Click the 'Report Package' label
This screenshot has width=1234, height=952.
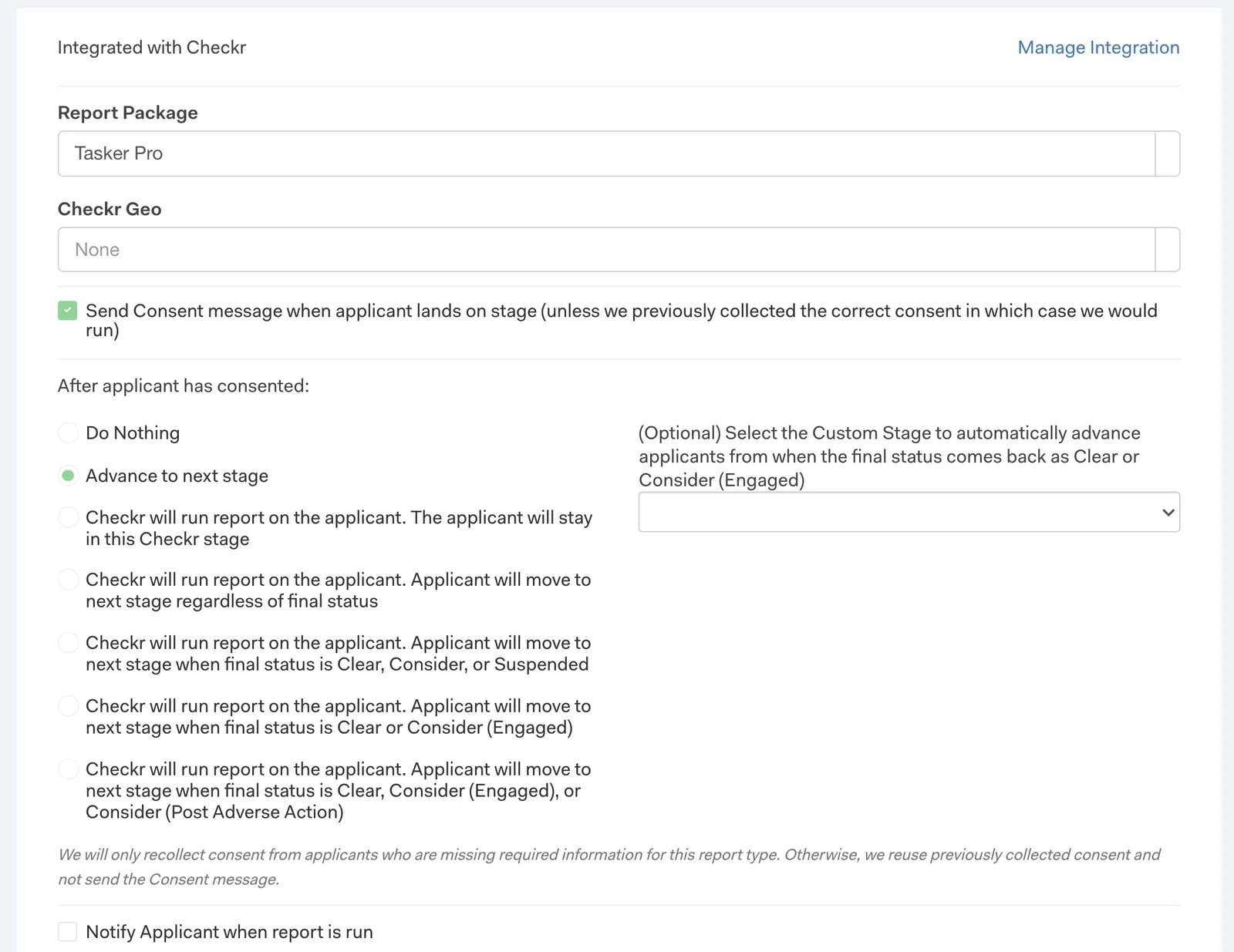coord(128,113)
